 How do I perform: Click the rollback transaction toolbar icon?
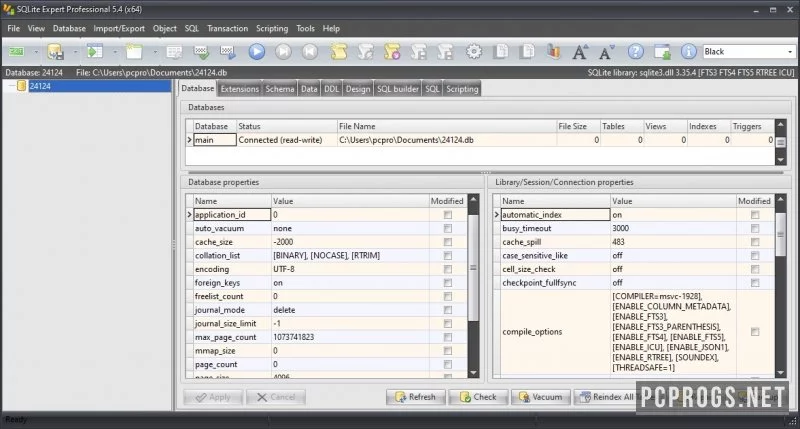(228, 52)
